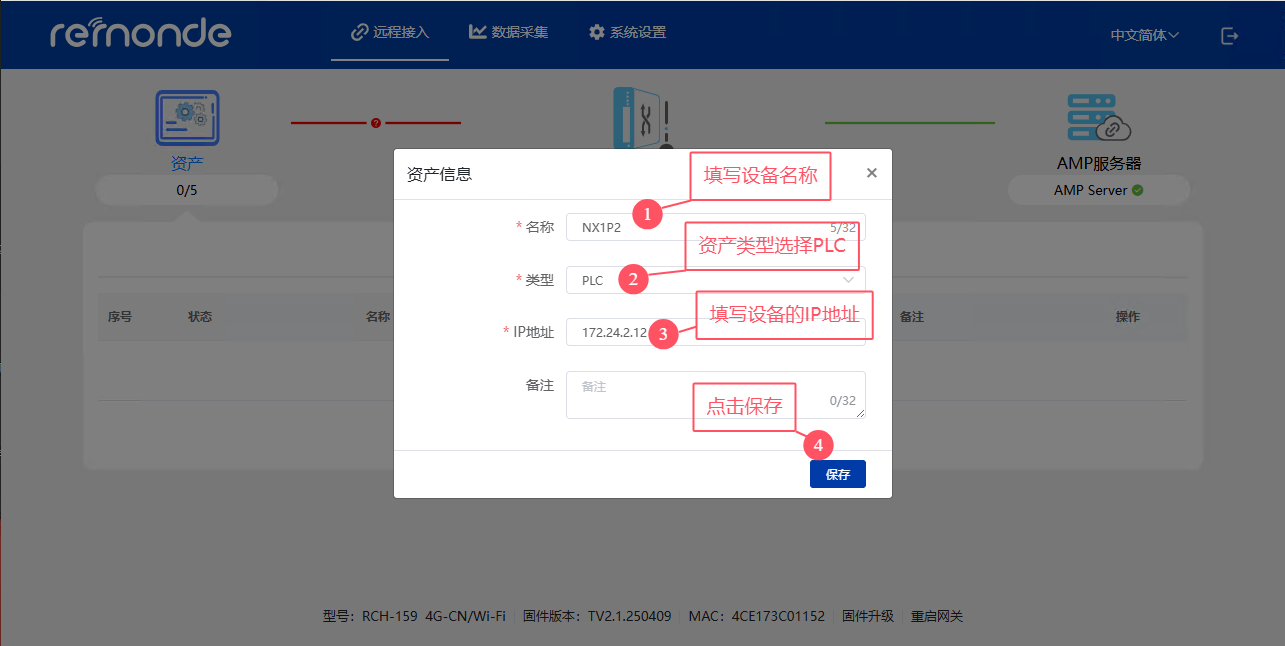1285x646 pixels.
Task: Click the 固件版本 TV2.1.250409 text
Action: click(x=597, y=616)
